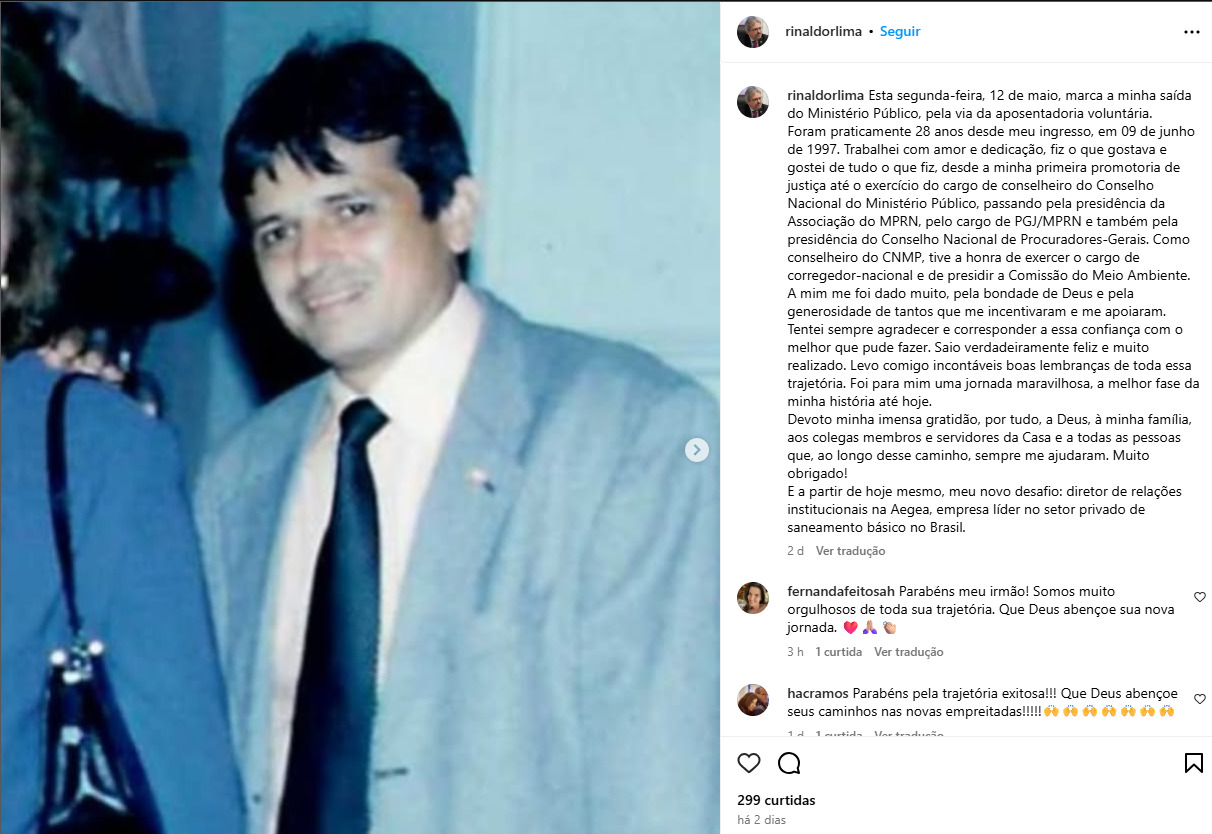Follow rinaldorlima with the Seguir button
Image resolution: width=1212 pixels, height=834 pixels.
pos(900,32)
